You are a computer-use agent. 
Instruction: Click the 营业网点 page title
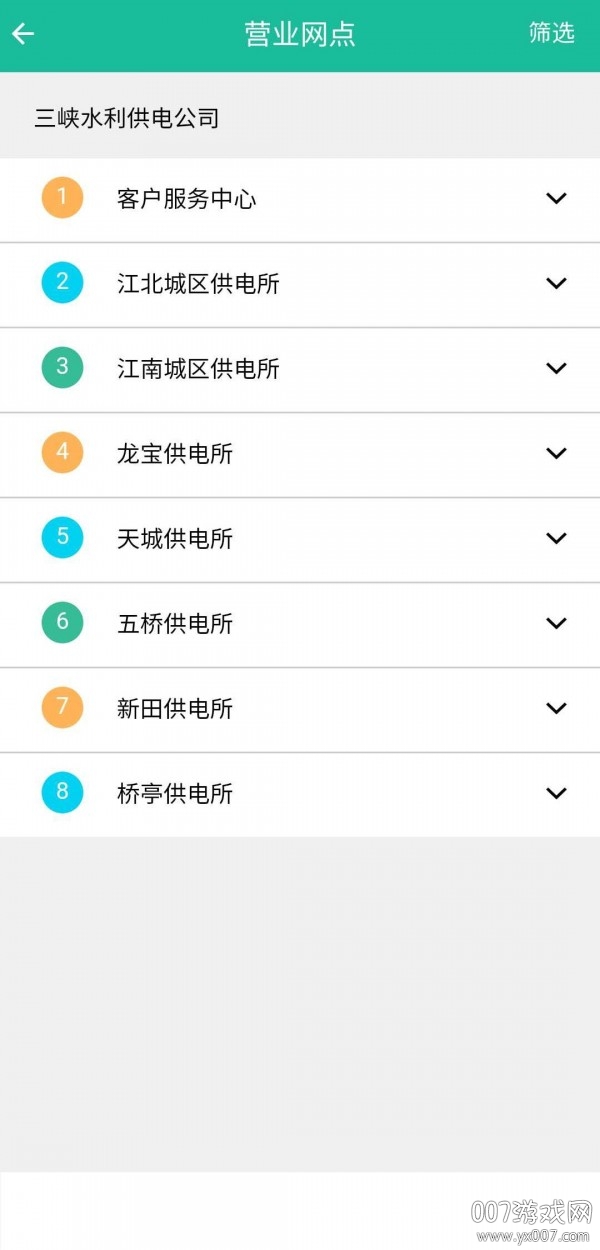click(300, 34)
